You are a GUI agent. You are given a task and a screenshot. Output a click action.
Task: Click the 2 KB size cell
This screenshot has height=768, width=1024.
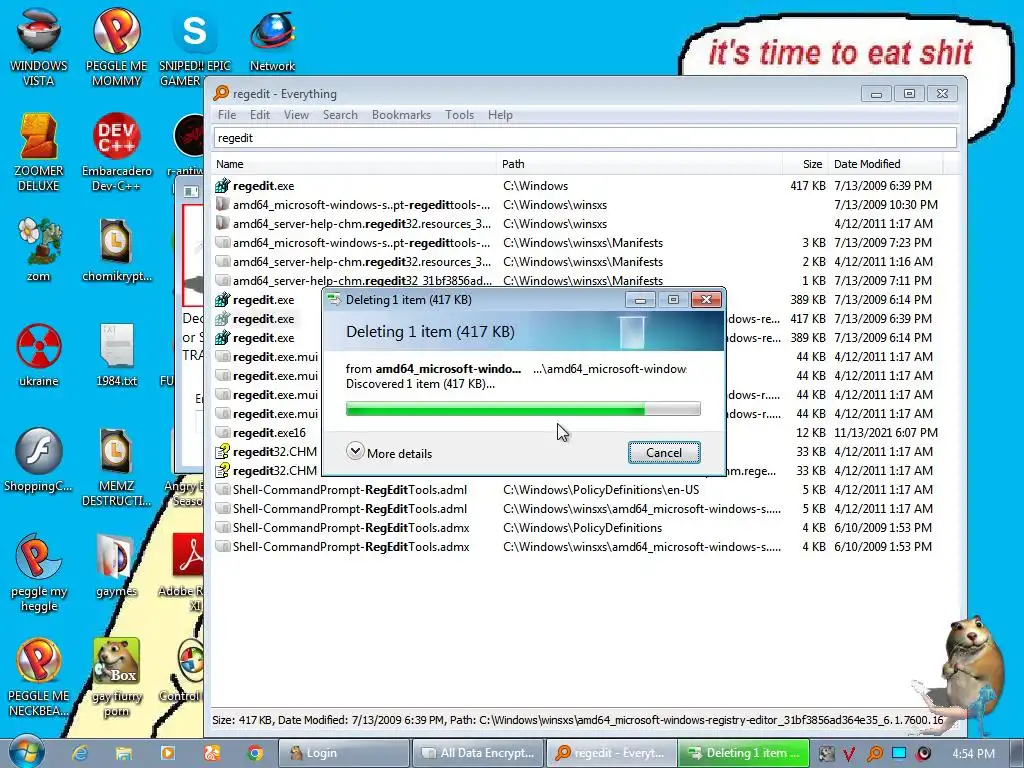pyautogui.click(x=814, y=262)
